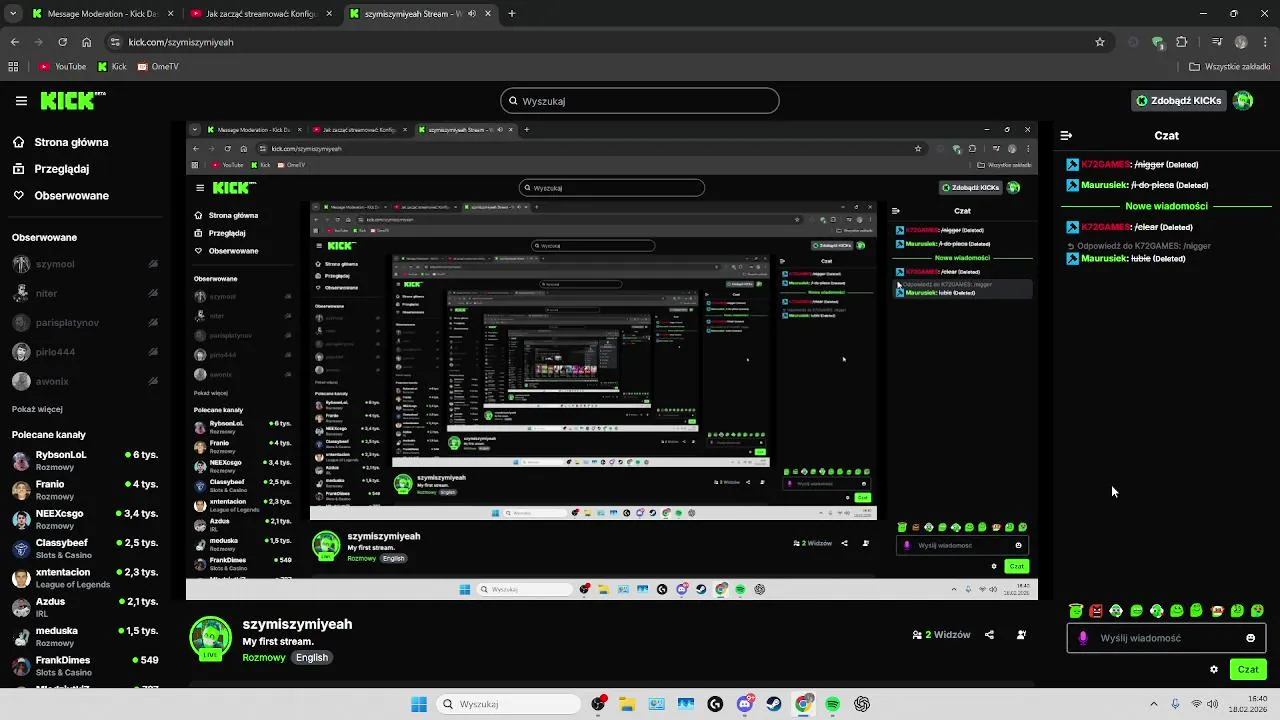Open the Rozmowy category link
1280x720 pixels.
pyautogui.click(x=264, y=658)
